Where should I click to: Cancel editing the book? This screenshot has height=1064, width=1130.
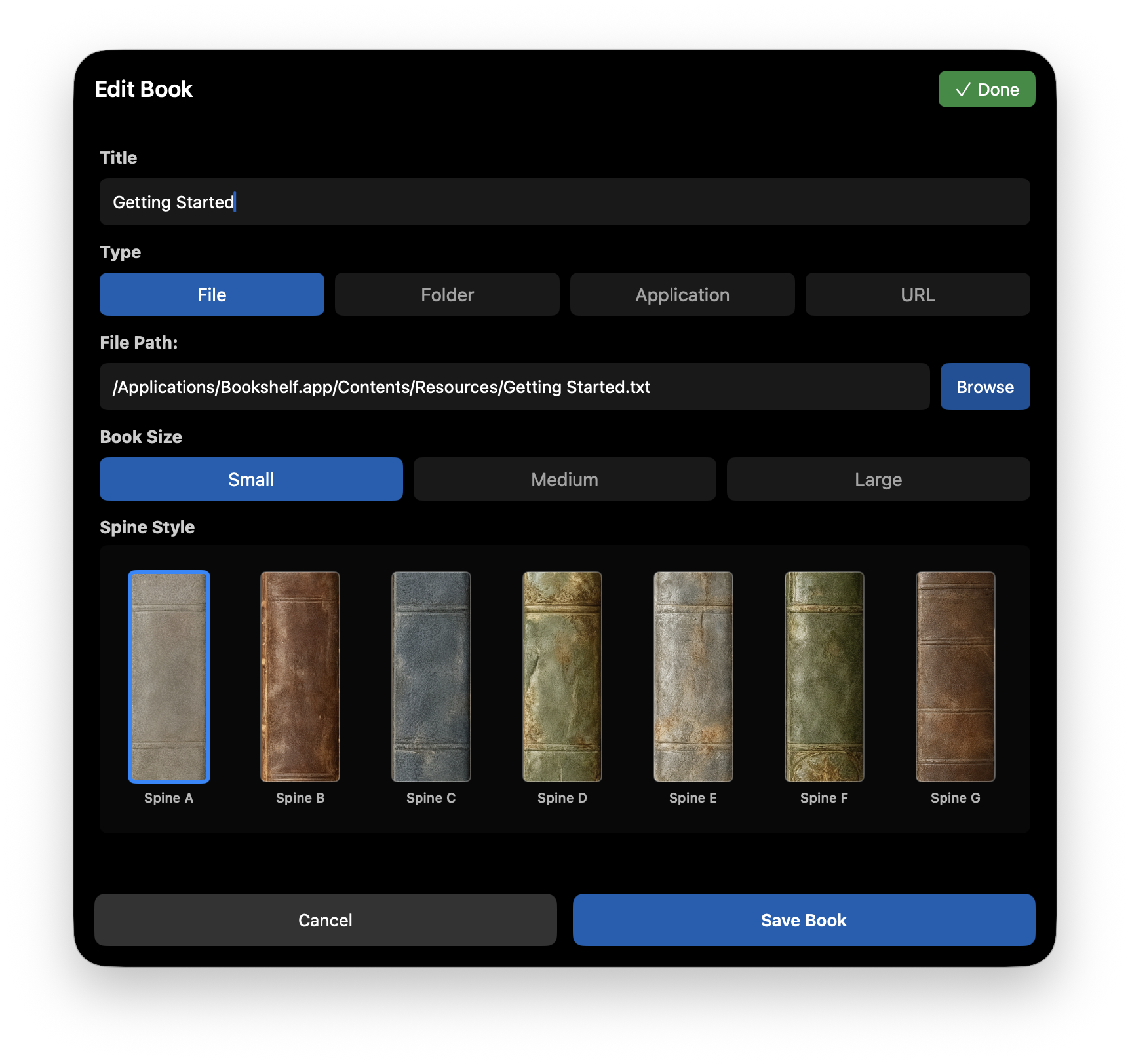(x=325, y=920)
